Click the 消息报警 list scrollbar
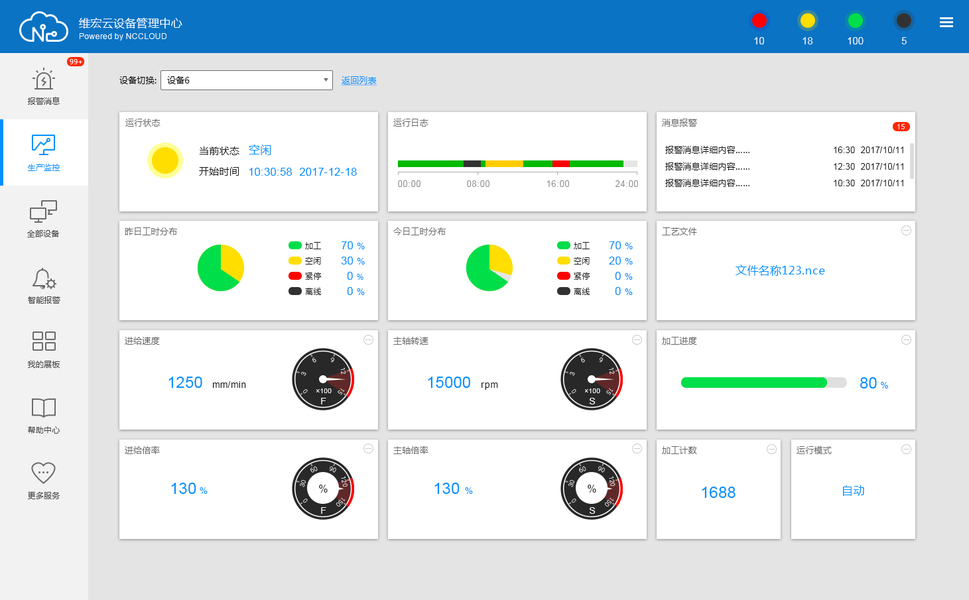Screen dimensions: 969x600 (912, 161)
